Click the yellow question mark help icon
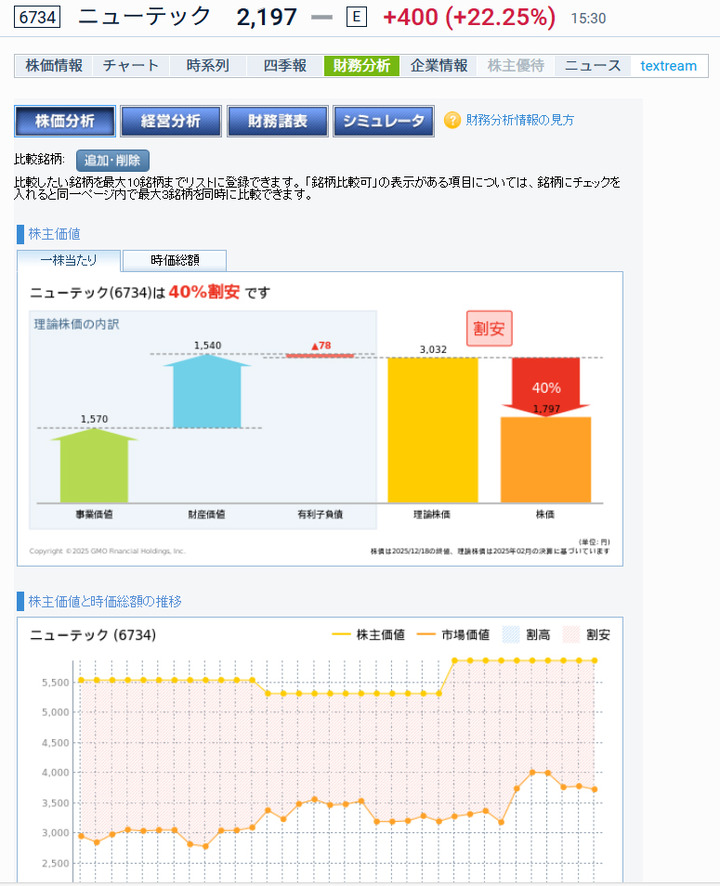The image size is (720, 886). (x=452, y=120)
